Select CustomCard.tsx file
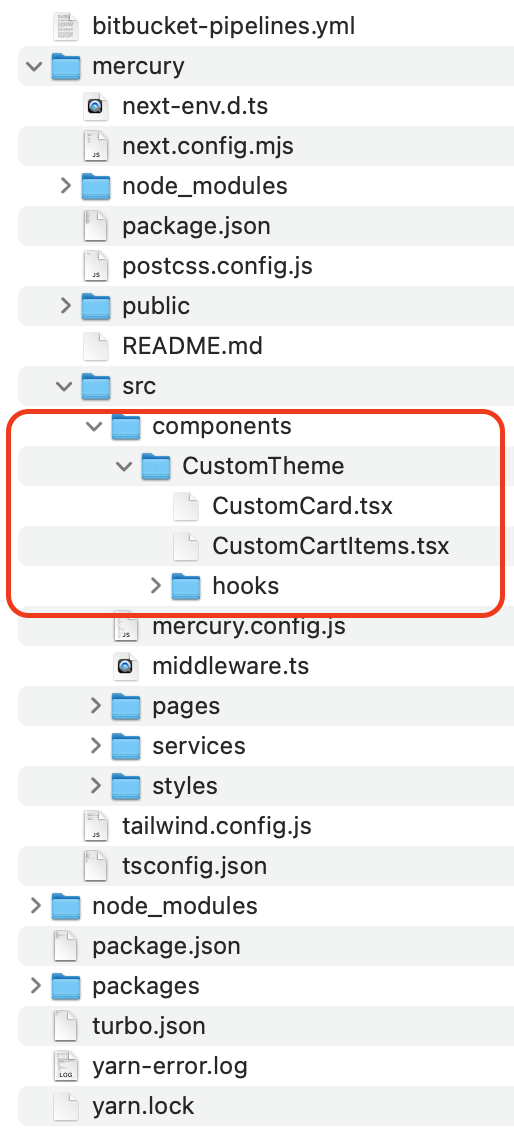This screenshot has height=1140, width=514. coord(302,506)
